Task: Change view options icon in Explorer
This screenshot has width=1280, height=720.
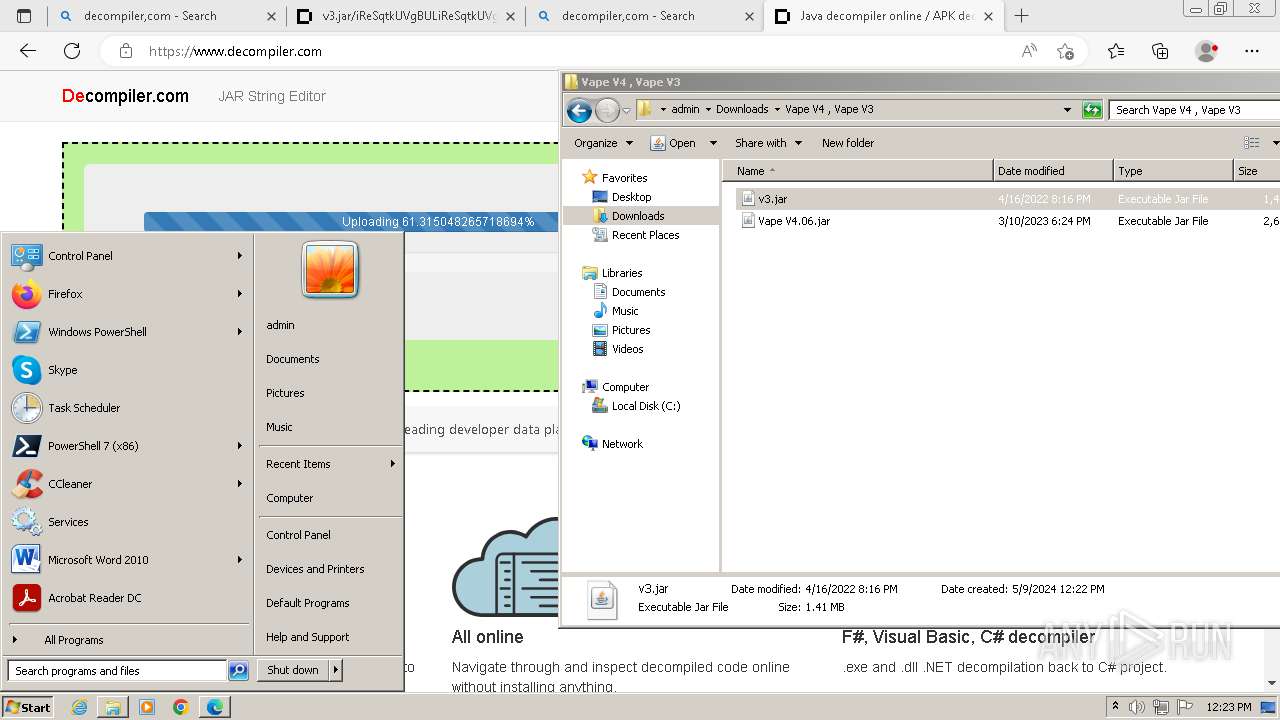Action: point(1251,143)
